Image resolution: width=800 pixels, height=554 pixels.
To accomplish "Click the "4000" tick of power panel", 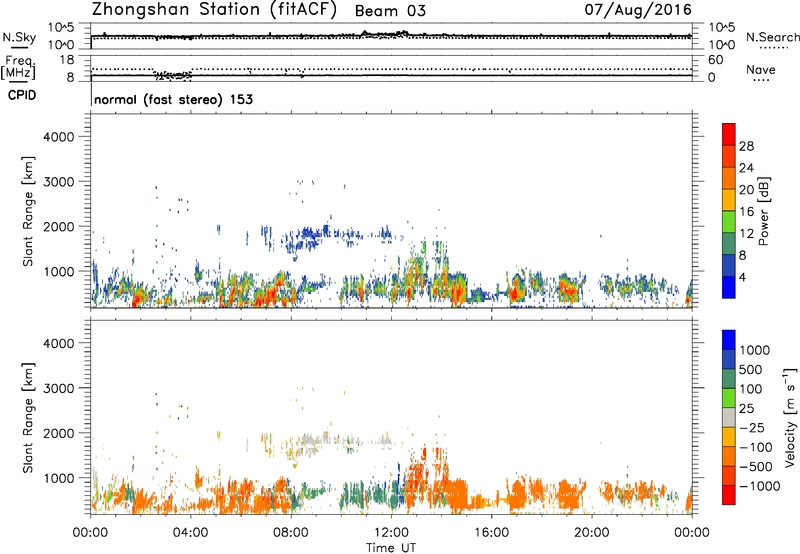I will coord(59,137).
